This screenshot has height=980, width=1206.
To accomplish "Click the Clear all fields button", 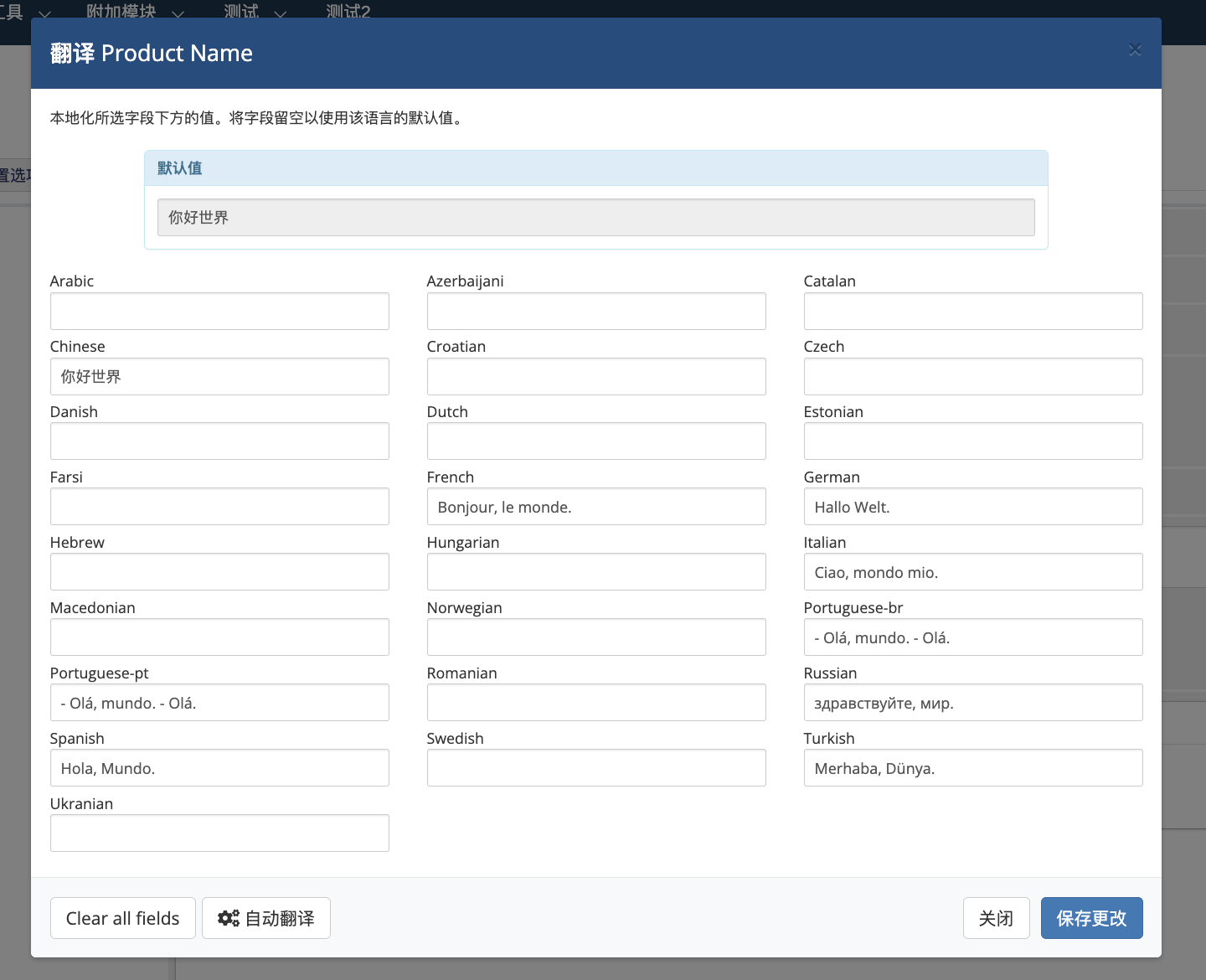I will coord(123,918).
